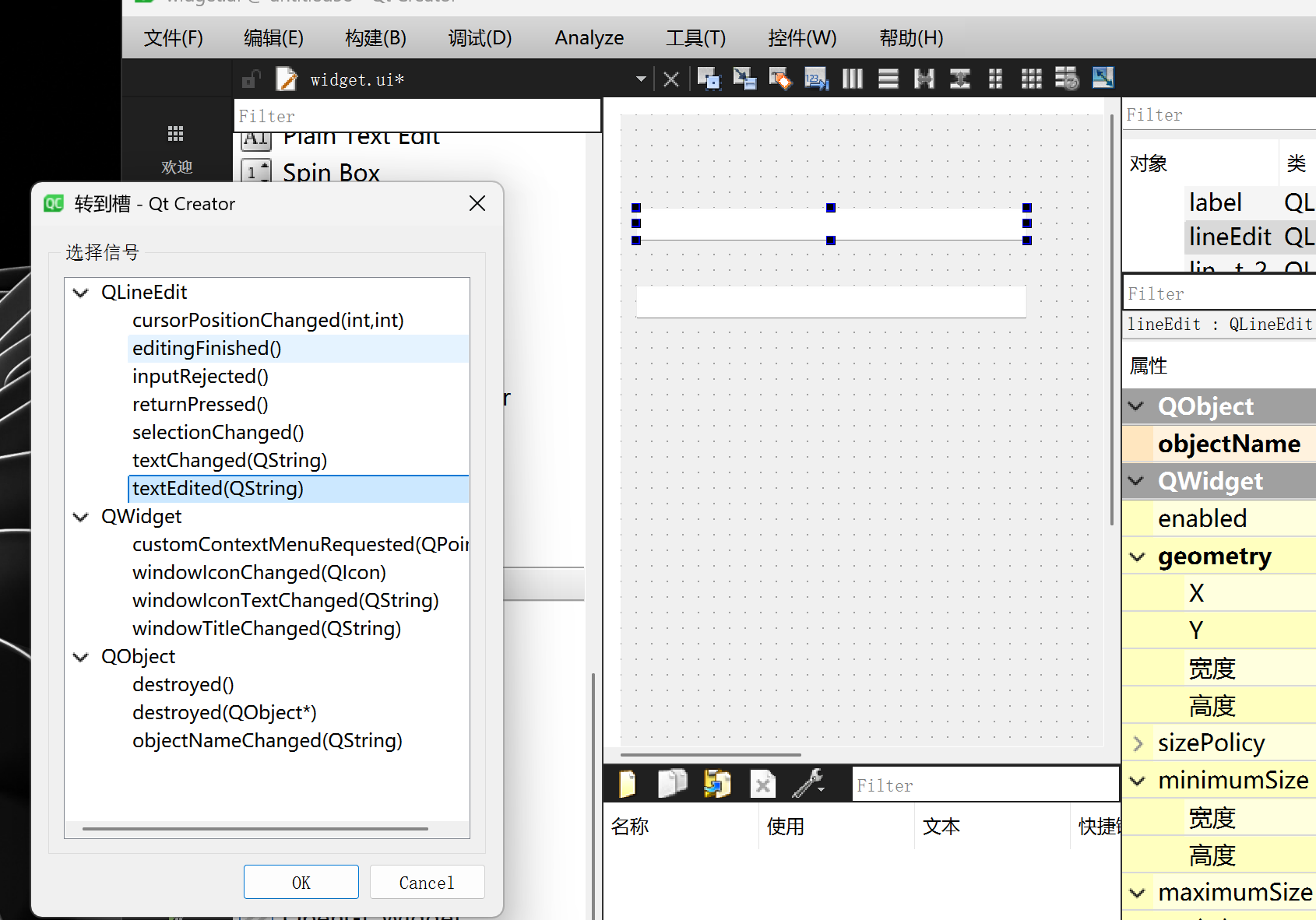
Task: Click the Copy action icon in the Action Editor
Action: click(672, 784)
